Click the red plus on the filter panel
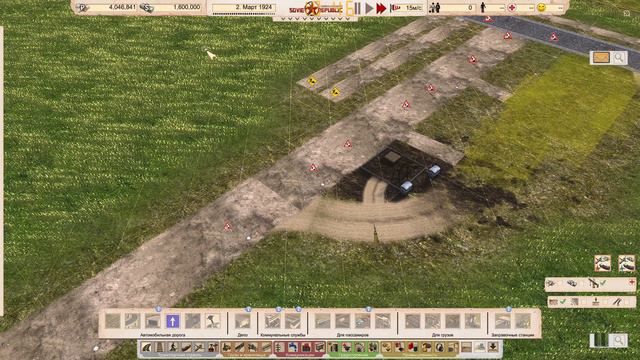 point(632,282)
